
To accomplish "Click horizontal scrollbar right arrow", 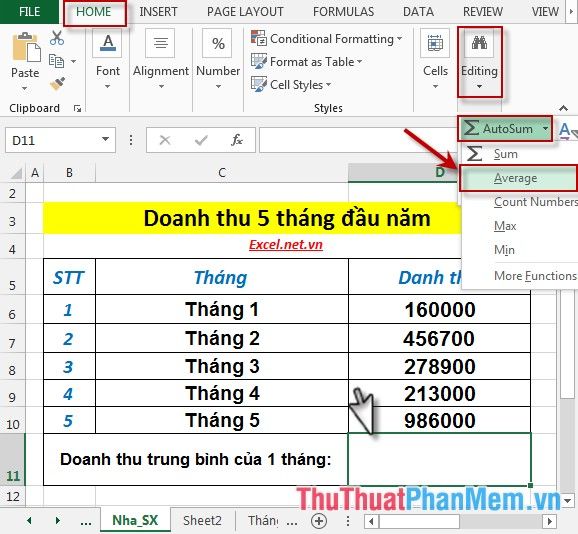I will (x=550, y=521).
